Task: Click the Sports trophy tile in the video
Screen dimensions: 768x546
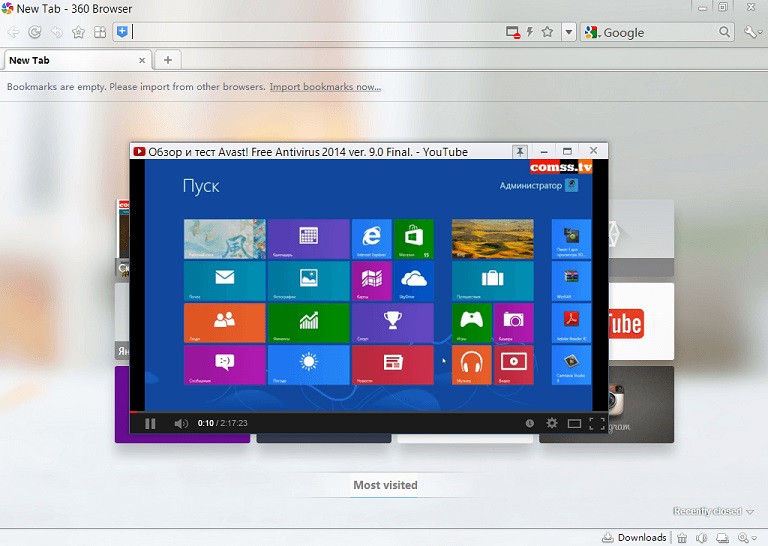Action: point(393,323)
